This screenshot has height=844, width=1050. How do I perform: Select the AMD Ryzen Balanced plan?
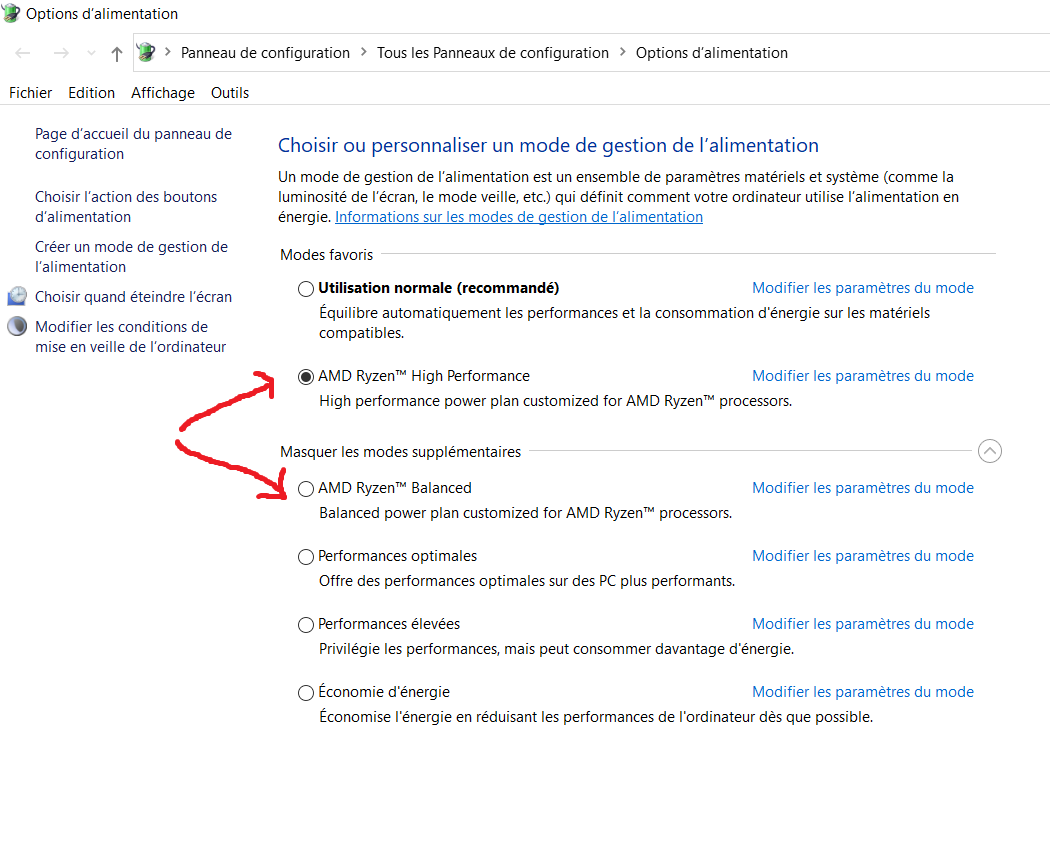(x=305, y=489)
